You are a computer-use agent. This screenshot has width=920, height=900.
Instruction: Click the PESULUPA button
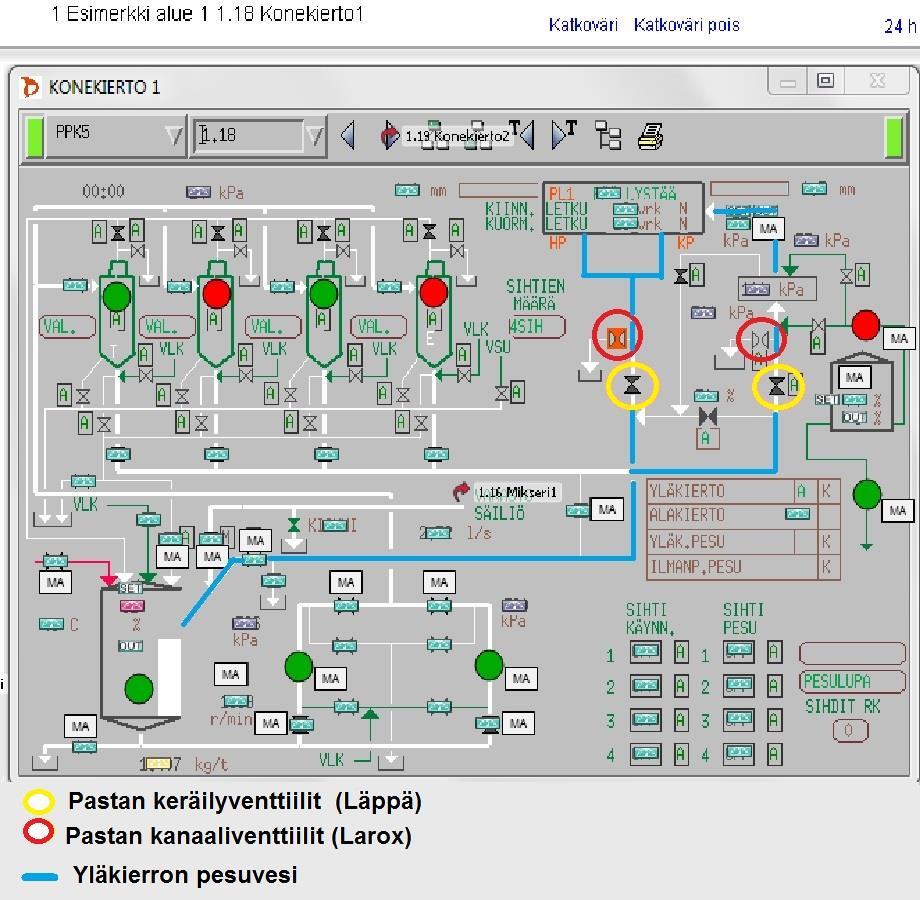point(852,681)
